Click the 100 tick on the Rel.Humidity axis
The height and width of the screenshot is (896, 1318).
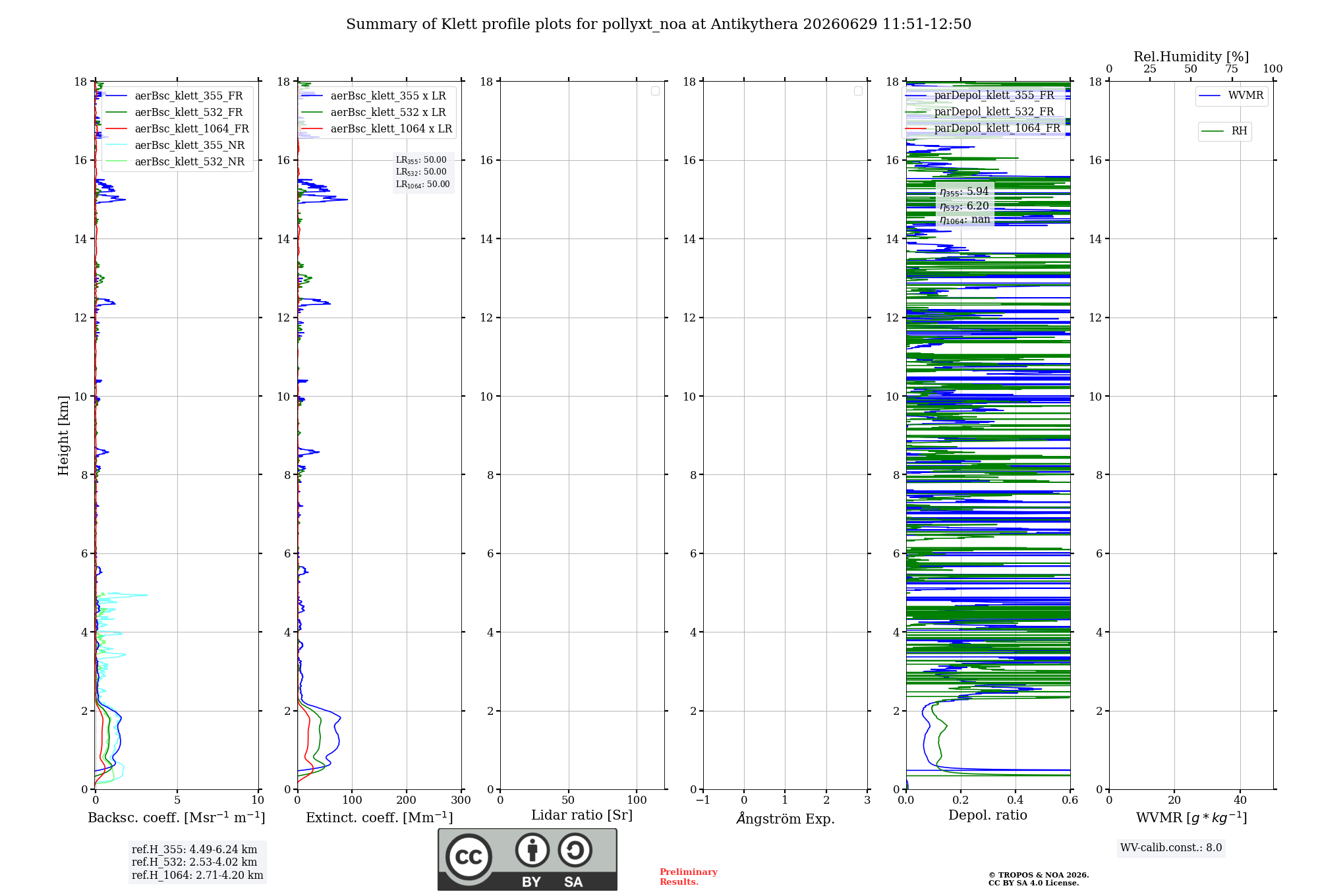click(1273, 69)
